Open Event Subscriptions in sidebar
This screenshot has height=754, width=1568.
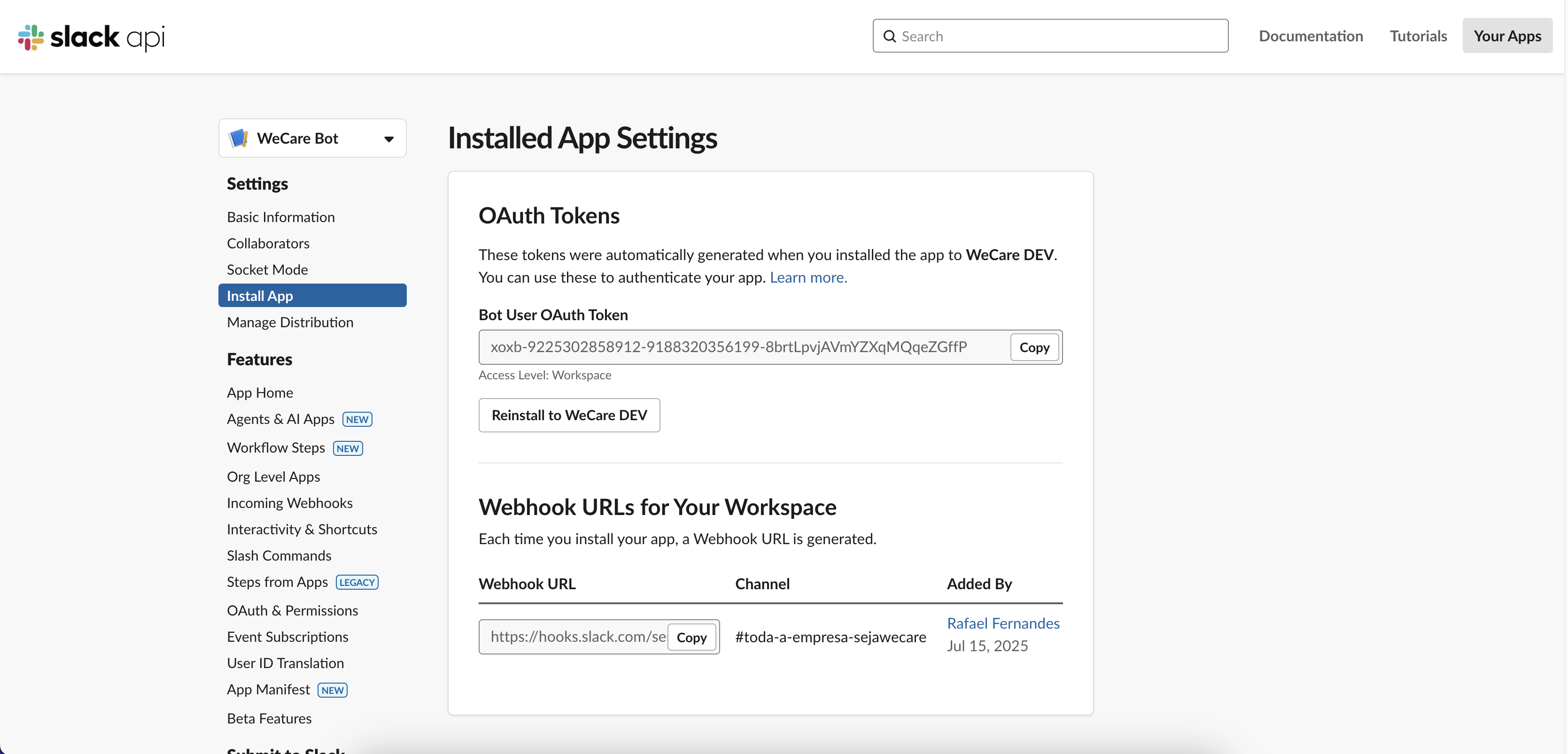click(x=287, y=637)
